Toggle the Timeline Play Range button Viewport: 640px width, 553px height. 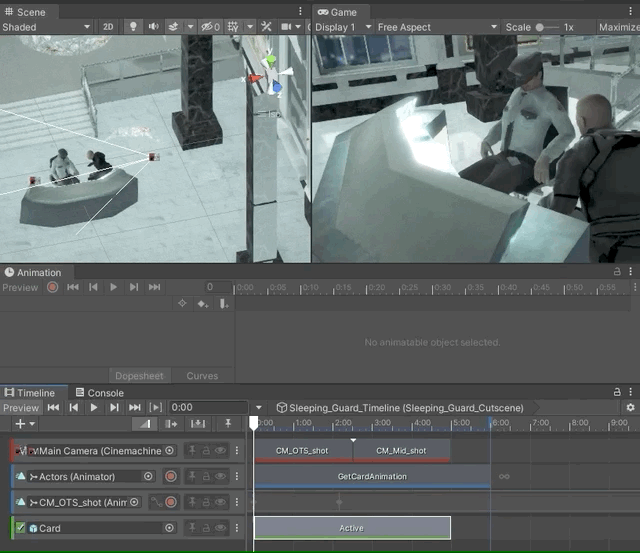tap(155, 407)
